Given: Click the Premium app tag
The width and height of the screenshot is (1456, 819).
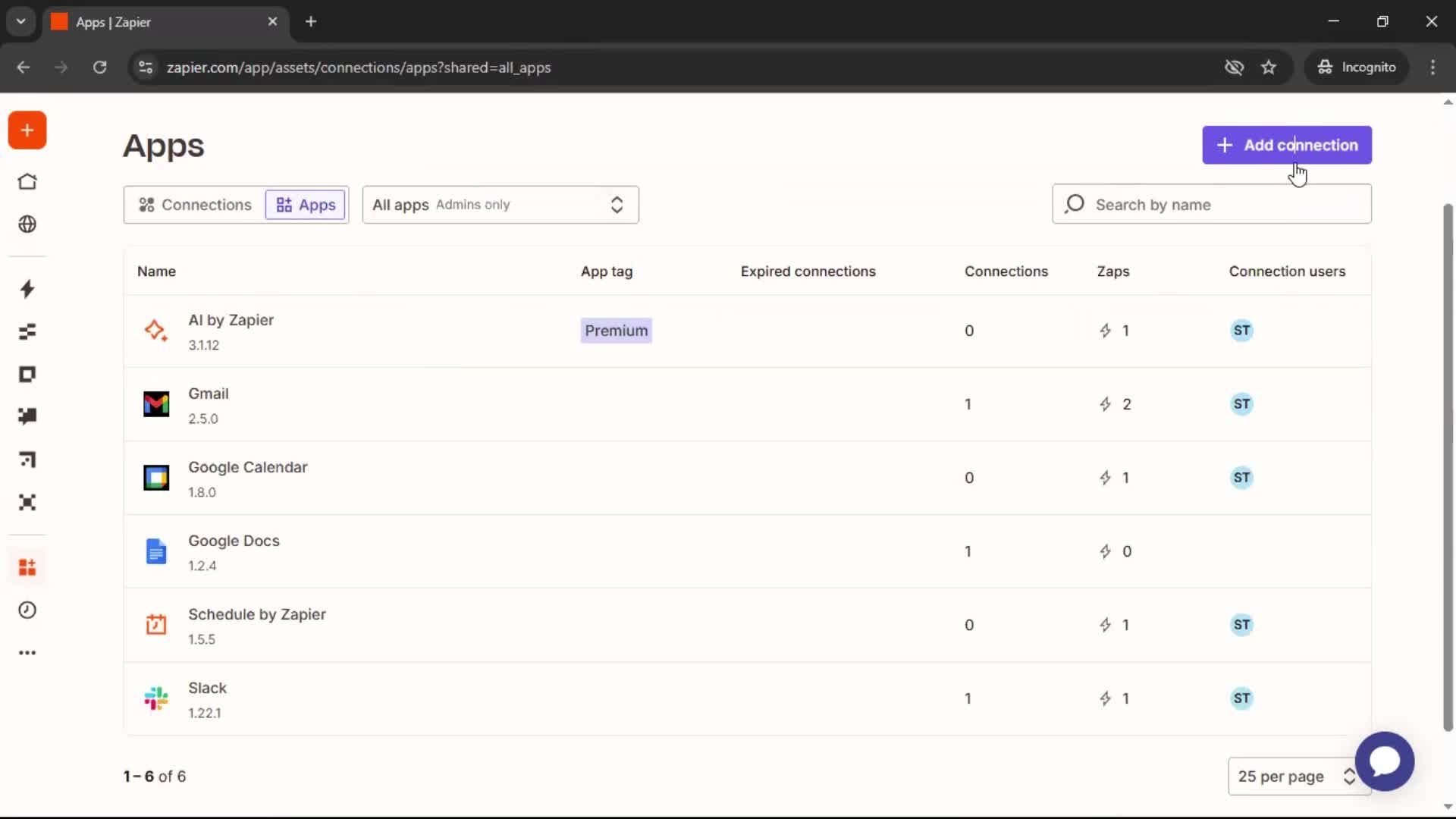Looking at the screenshot, I should tap(617, 331).
